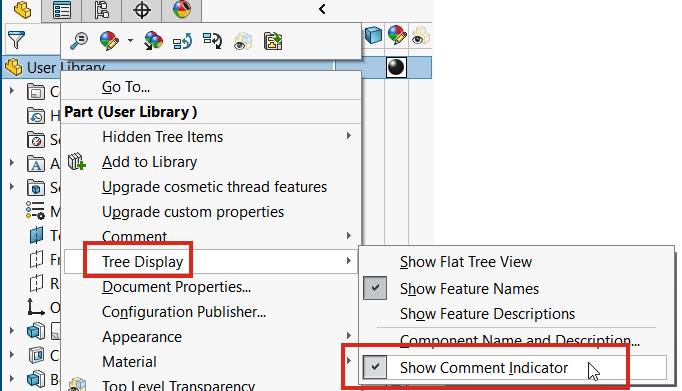
Task: Open Document Properties...
Action: [176, 287]
